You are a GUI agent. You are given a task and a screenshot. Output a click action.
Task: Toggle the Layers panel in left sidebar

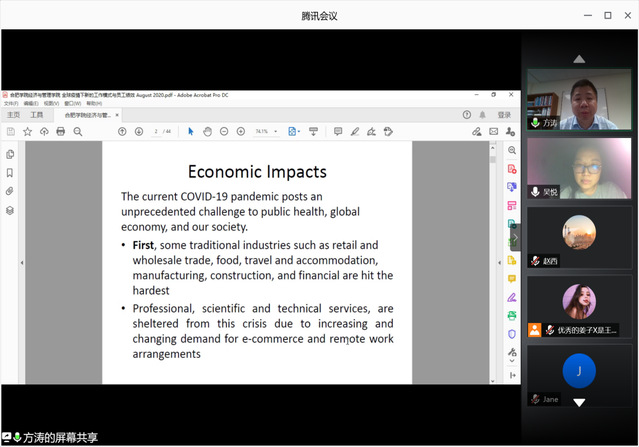tap(10, 210)
